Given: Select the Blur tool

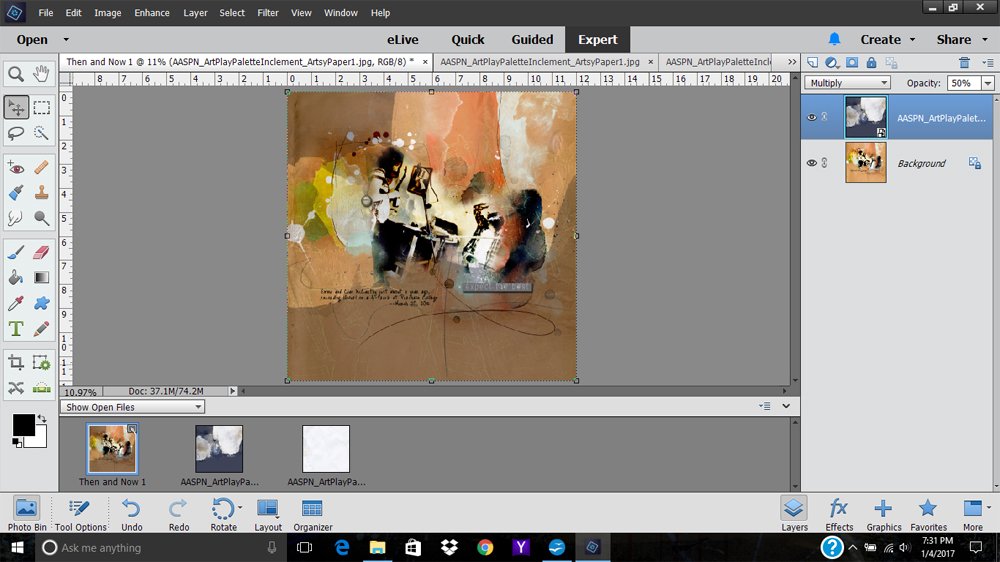Looking at the screenshot, I should (x=16, y=218).
